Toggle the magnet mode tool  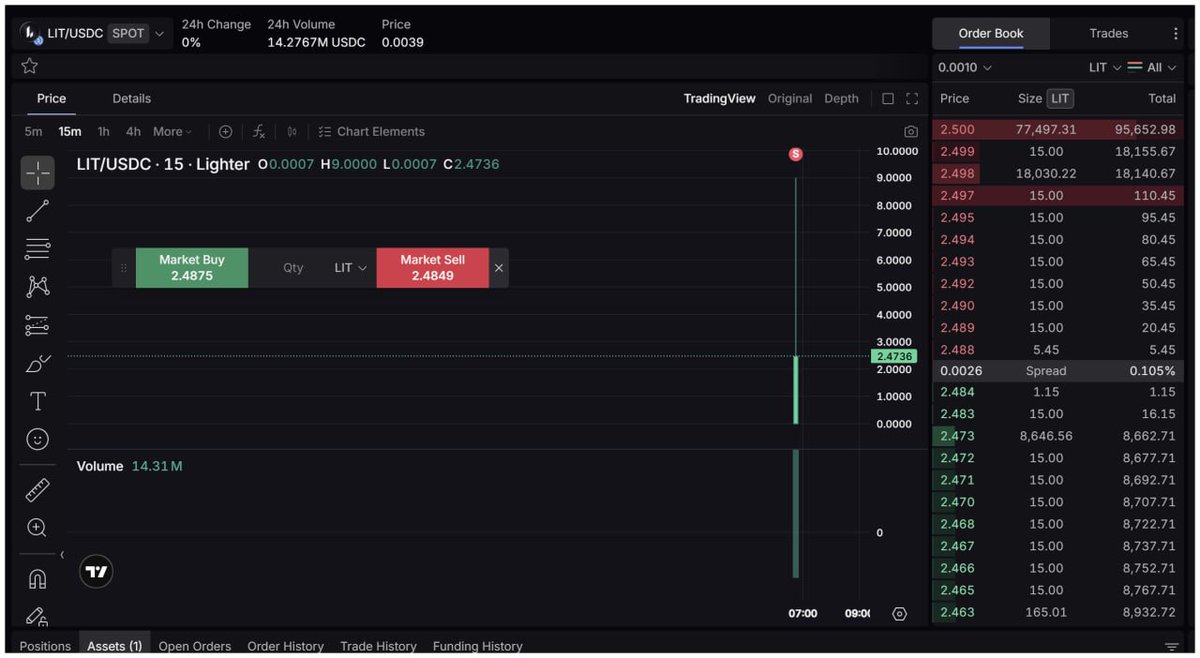38,579
